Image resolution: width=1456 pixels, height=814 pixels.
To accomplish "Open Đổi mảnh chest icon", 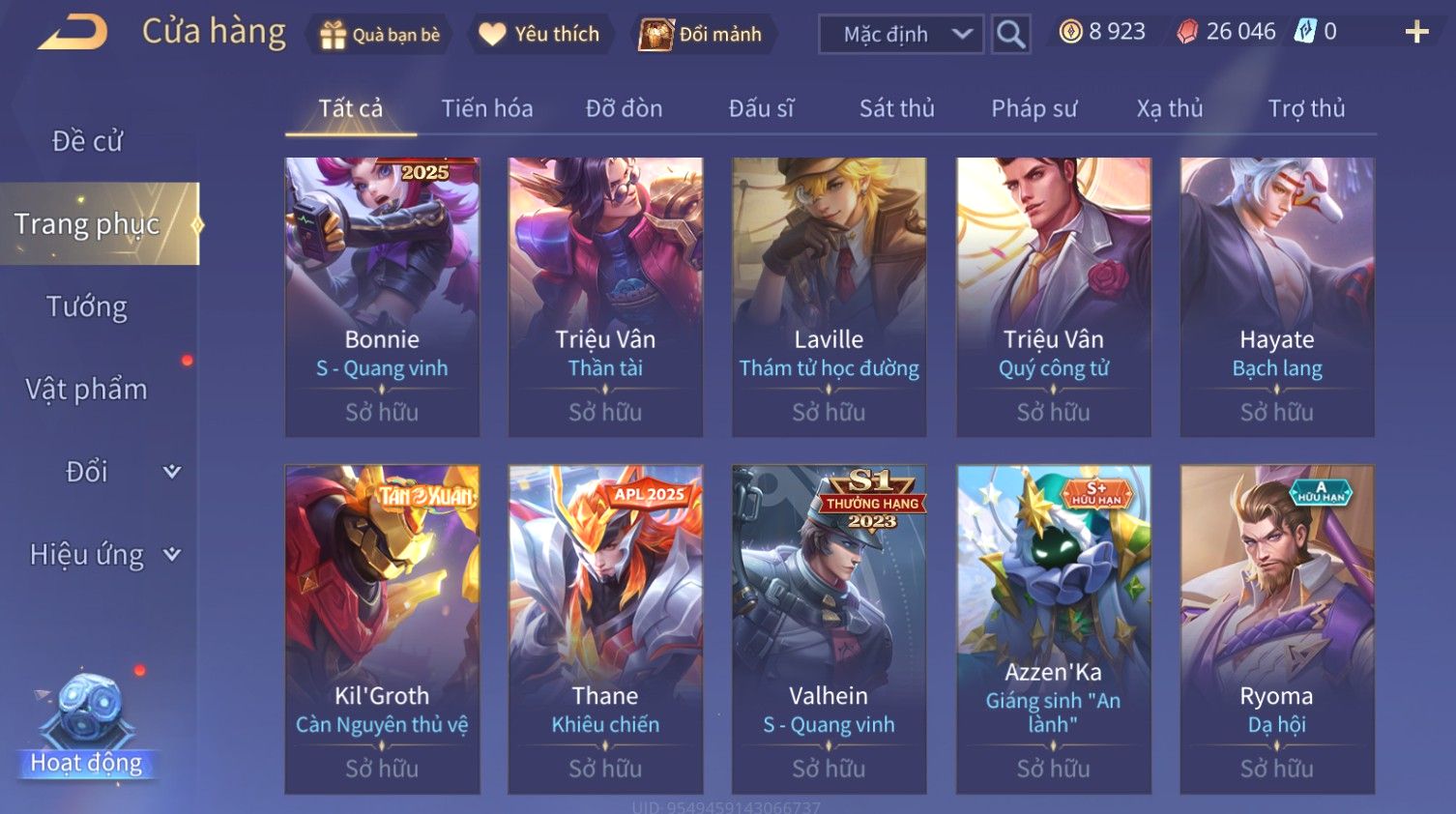I will pos(655,35).
